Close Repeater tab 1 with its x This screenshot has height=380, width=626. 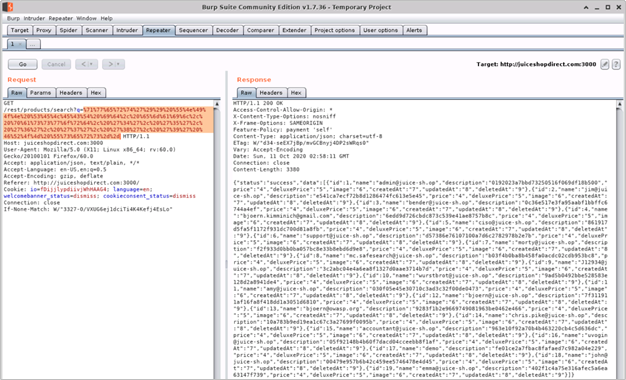point(20,44)
